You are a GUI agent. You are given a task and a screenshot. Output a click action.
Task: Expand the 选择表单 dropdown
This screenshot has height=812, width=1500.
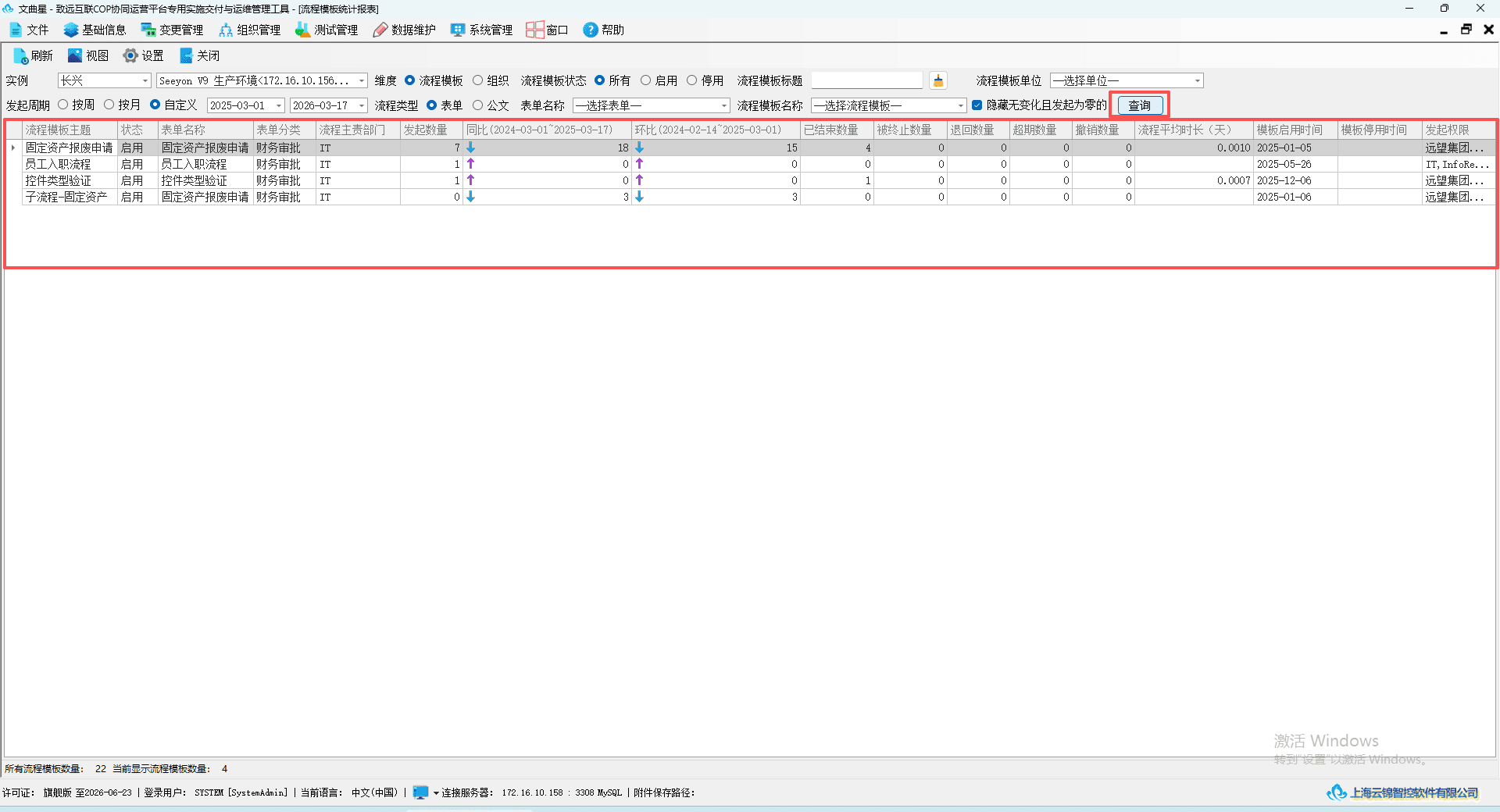click(651, 105)
